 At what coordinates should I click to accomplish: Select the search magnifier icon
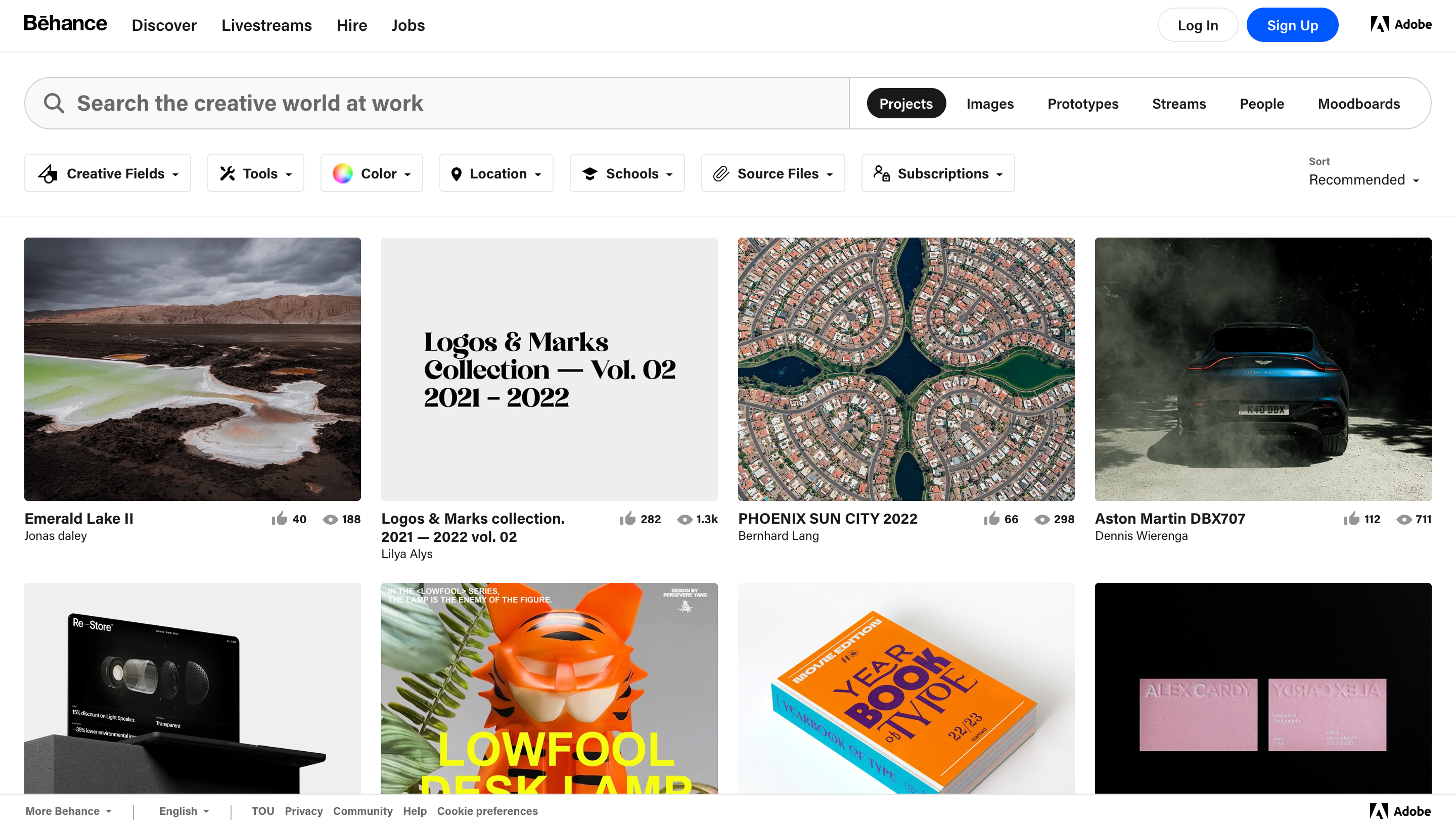click(x=54, y=103)
